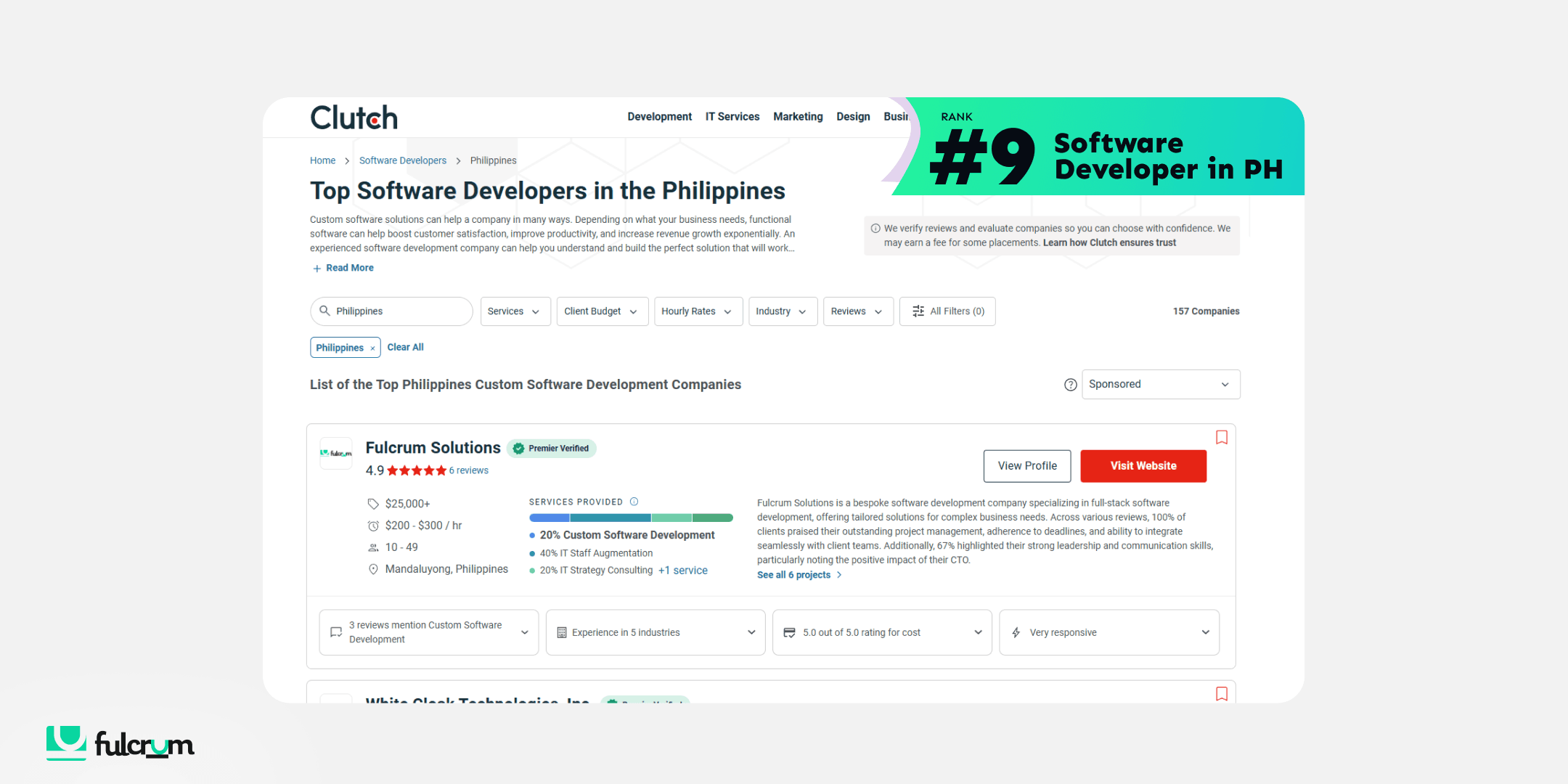Open the 6 reviews link

(x=468, y=470)
